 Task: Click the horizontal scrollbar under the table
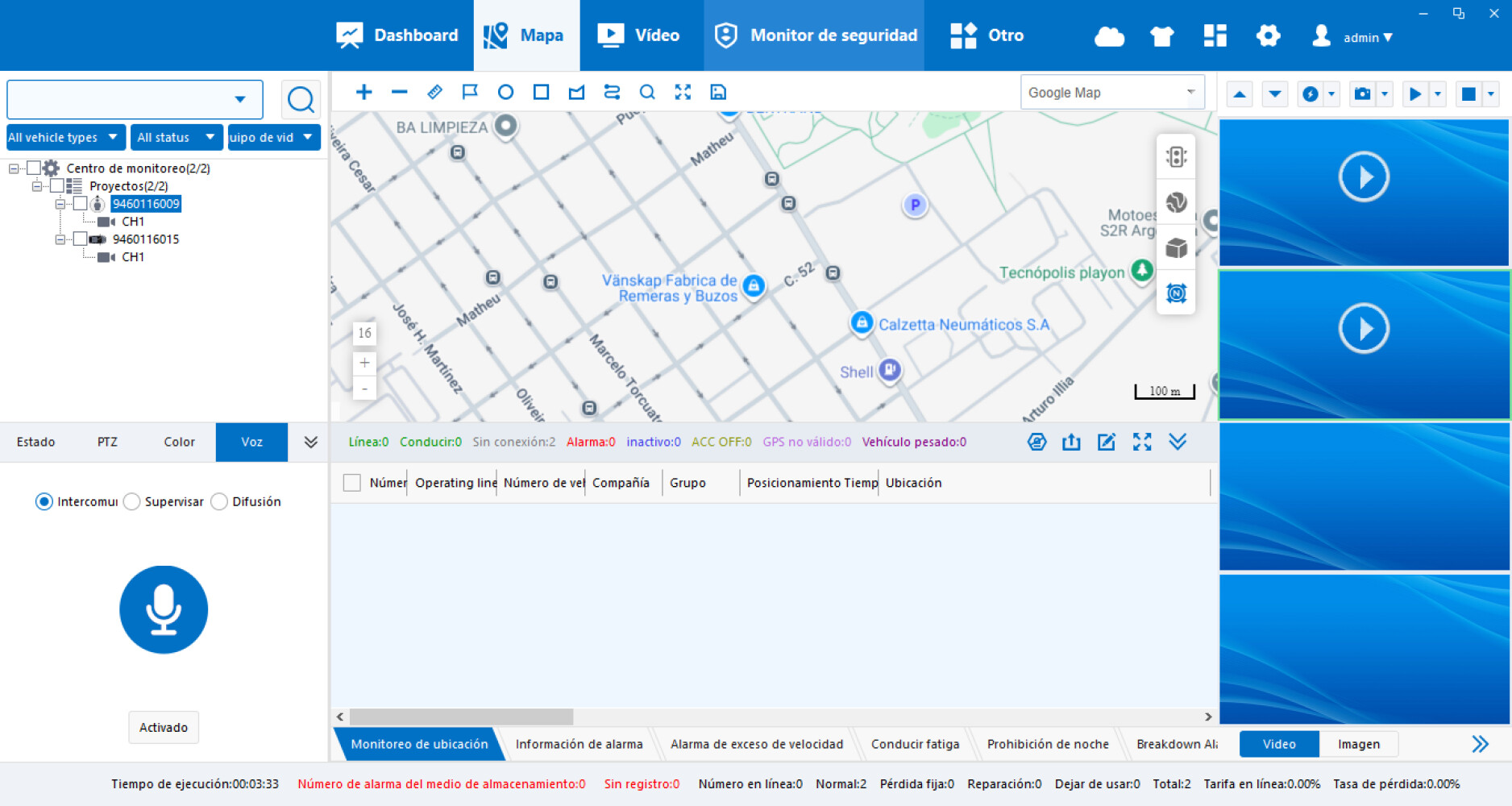tap(461, 717)
